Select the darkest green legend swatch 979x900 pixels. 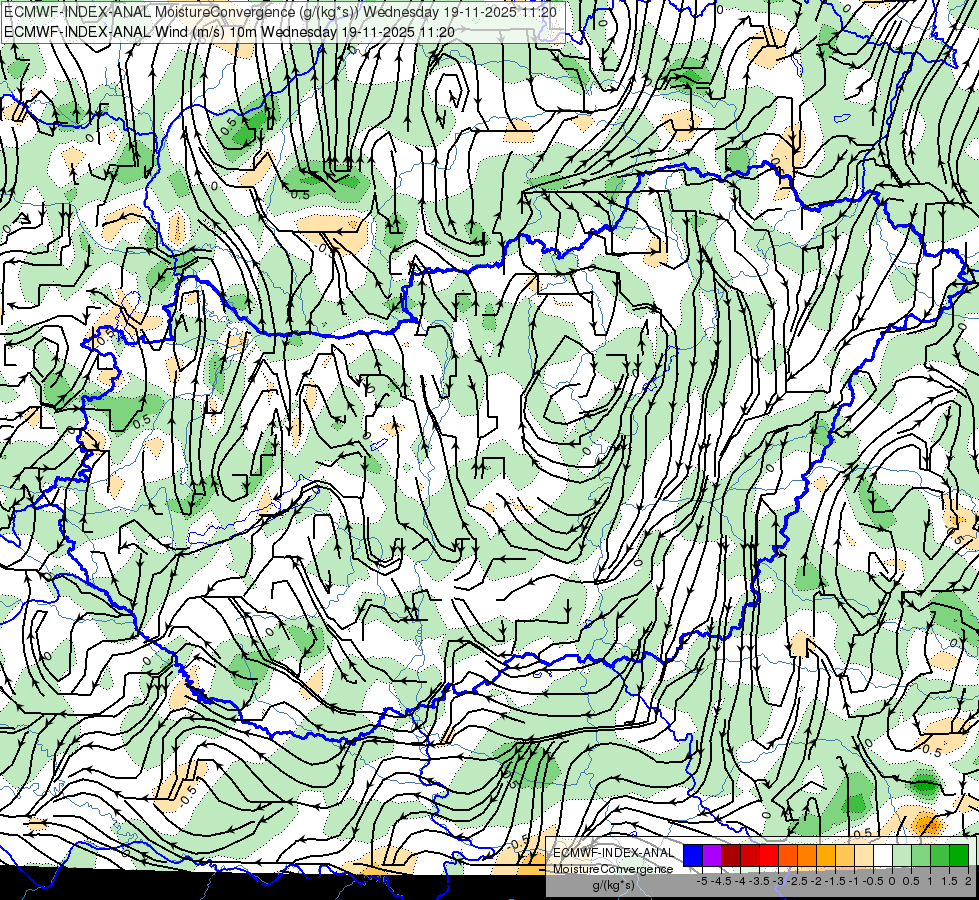(x=959, y=855)
